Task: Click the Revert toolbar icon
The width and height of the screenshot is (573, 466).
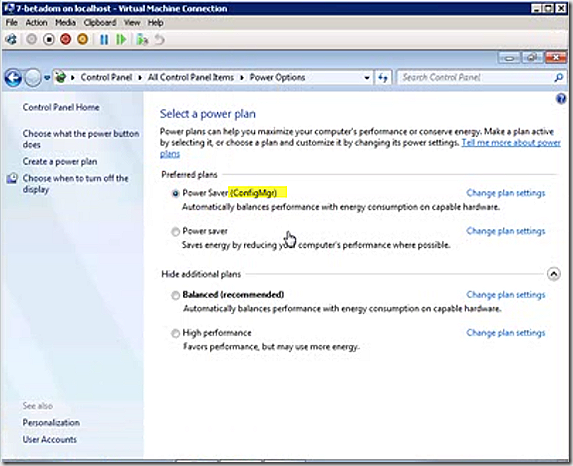Action: [x=159, y=39]
